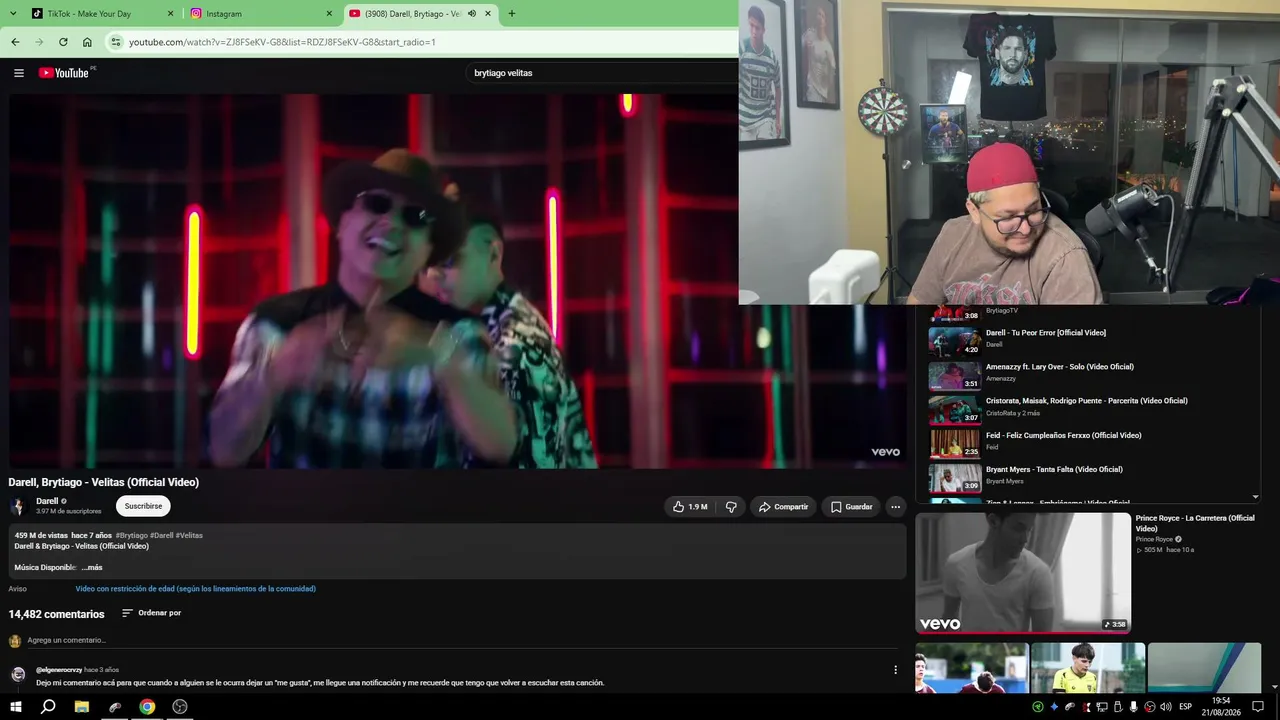Subscribe to Darell with Suscribirse
This screenshot has width=1280, height=720.
click(143, 506)
